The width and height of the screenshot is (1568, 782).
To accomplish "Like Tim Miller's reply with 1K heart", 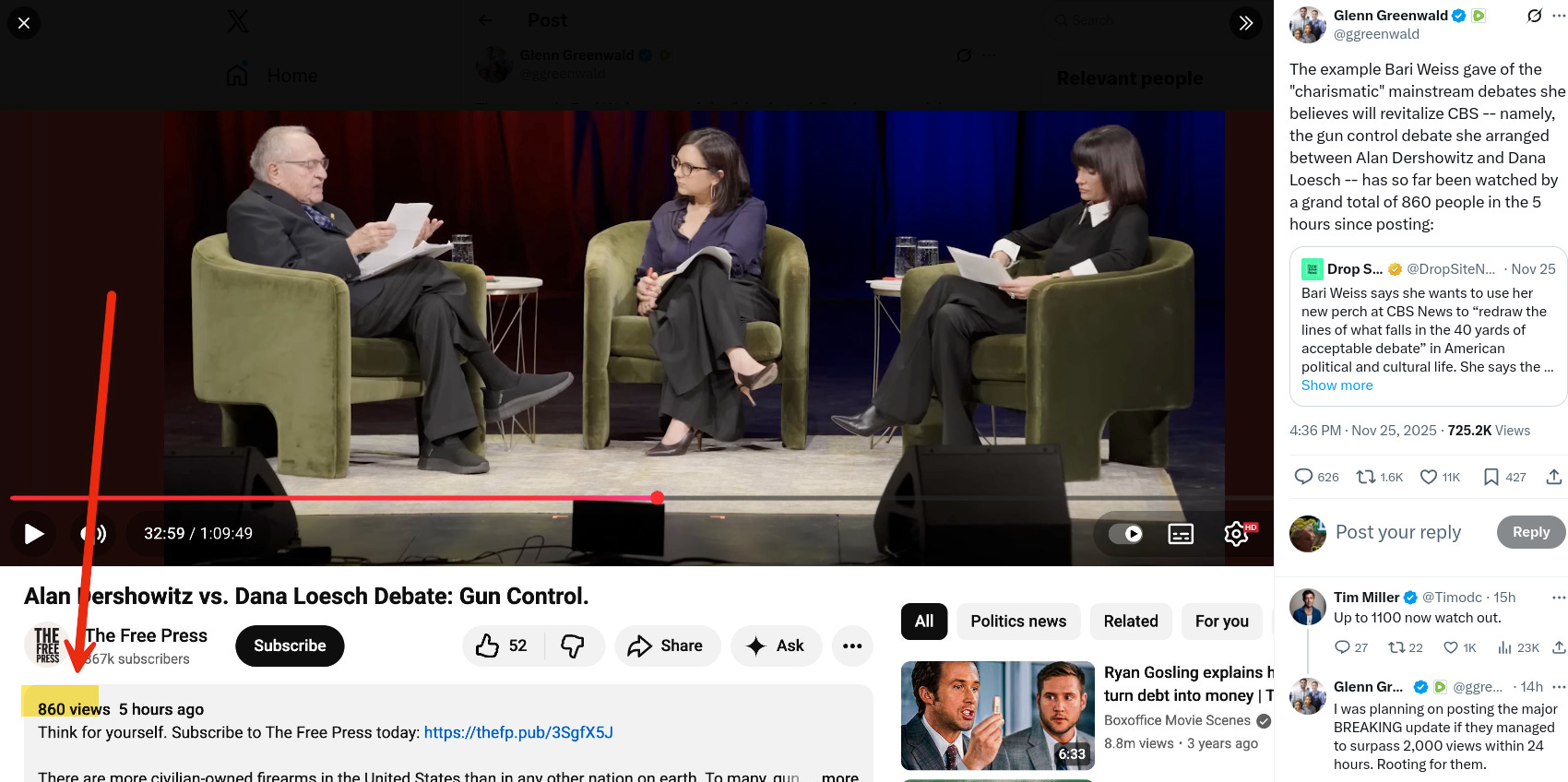I will [1460, 647].
